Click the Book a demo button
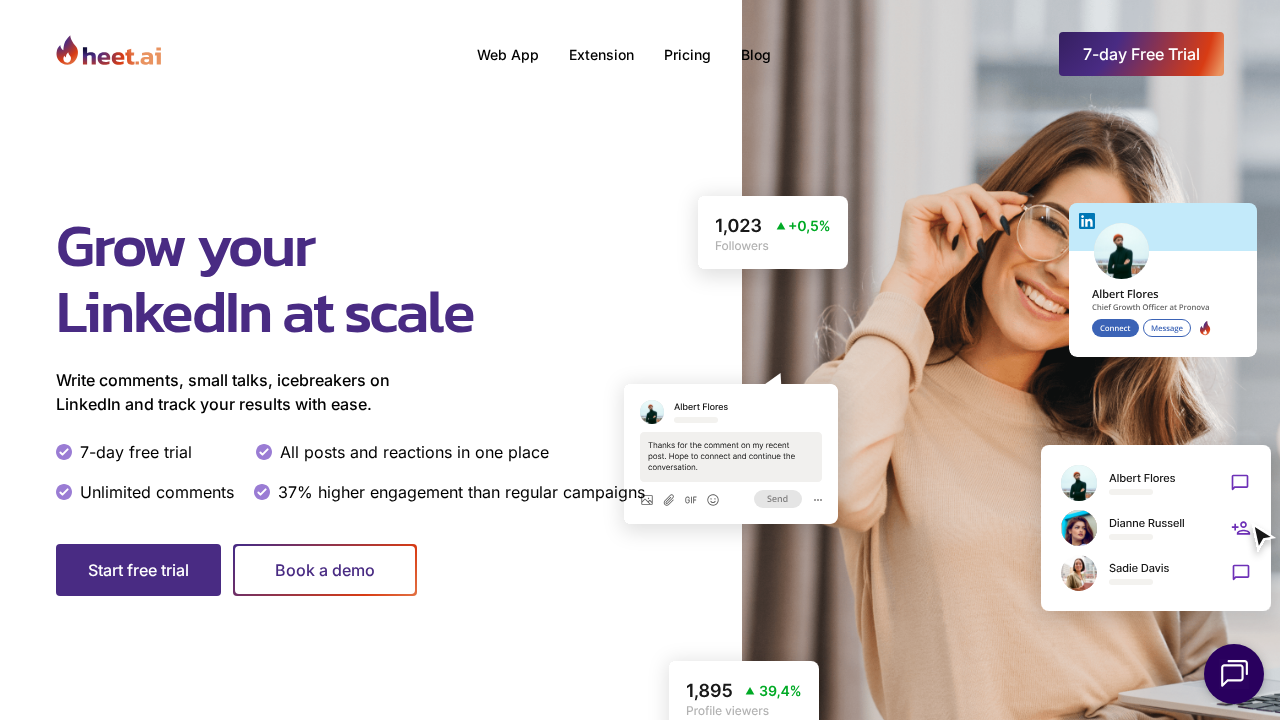This screenshot has width=1280, height=720. point(325,570)
